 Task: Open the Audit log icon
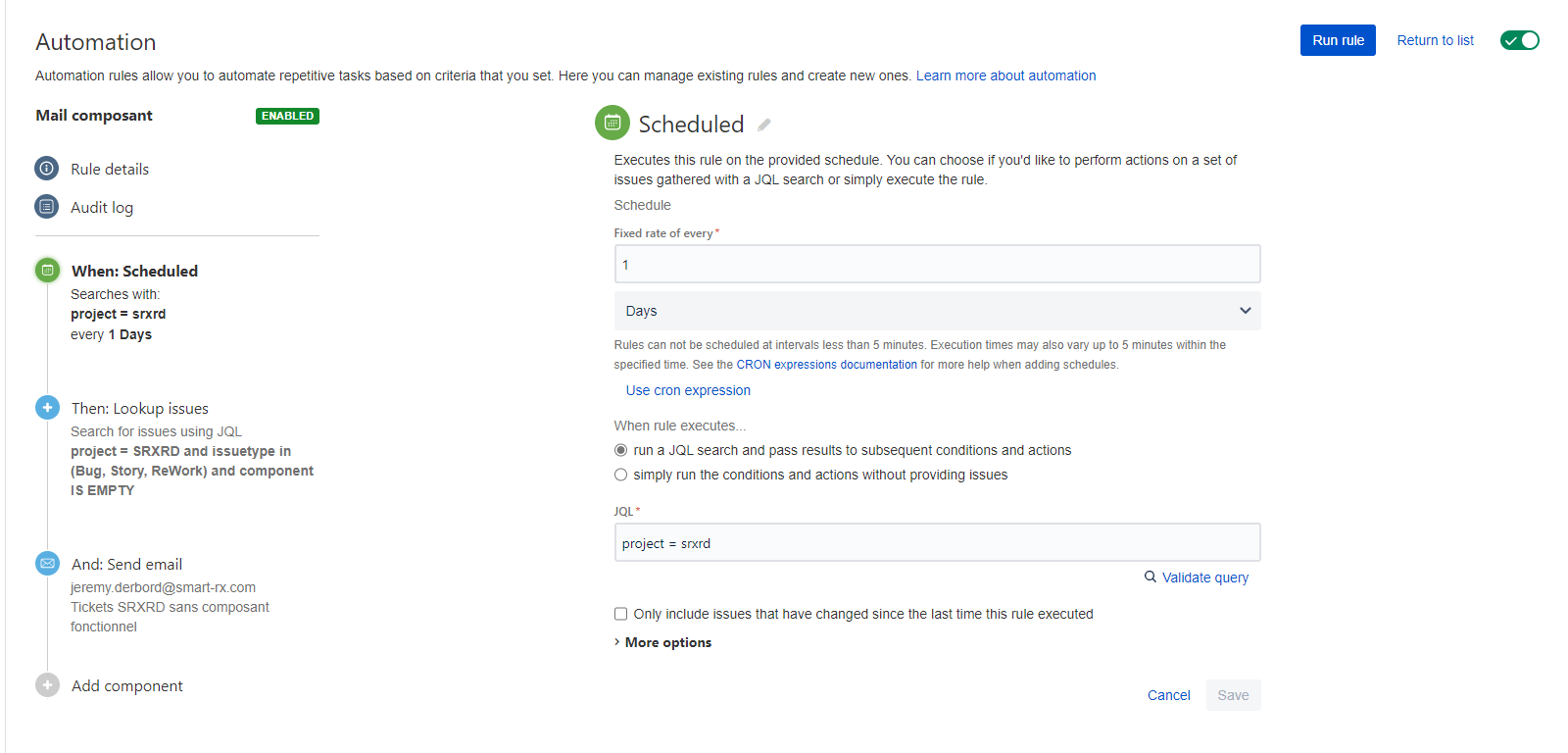47,207
